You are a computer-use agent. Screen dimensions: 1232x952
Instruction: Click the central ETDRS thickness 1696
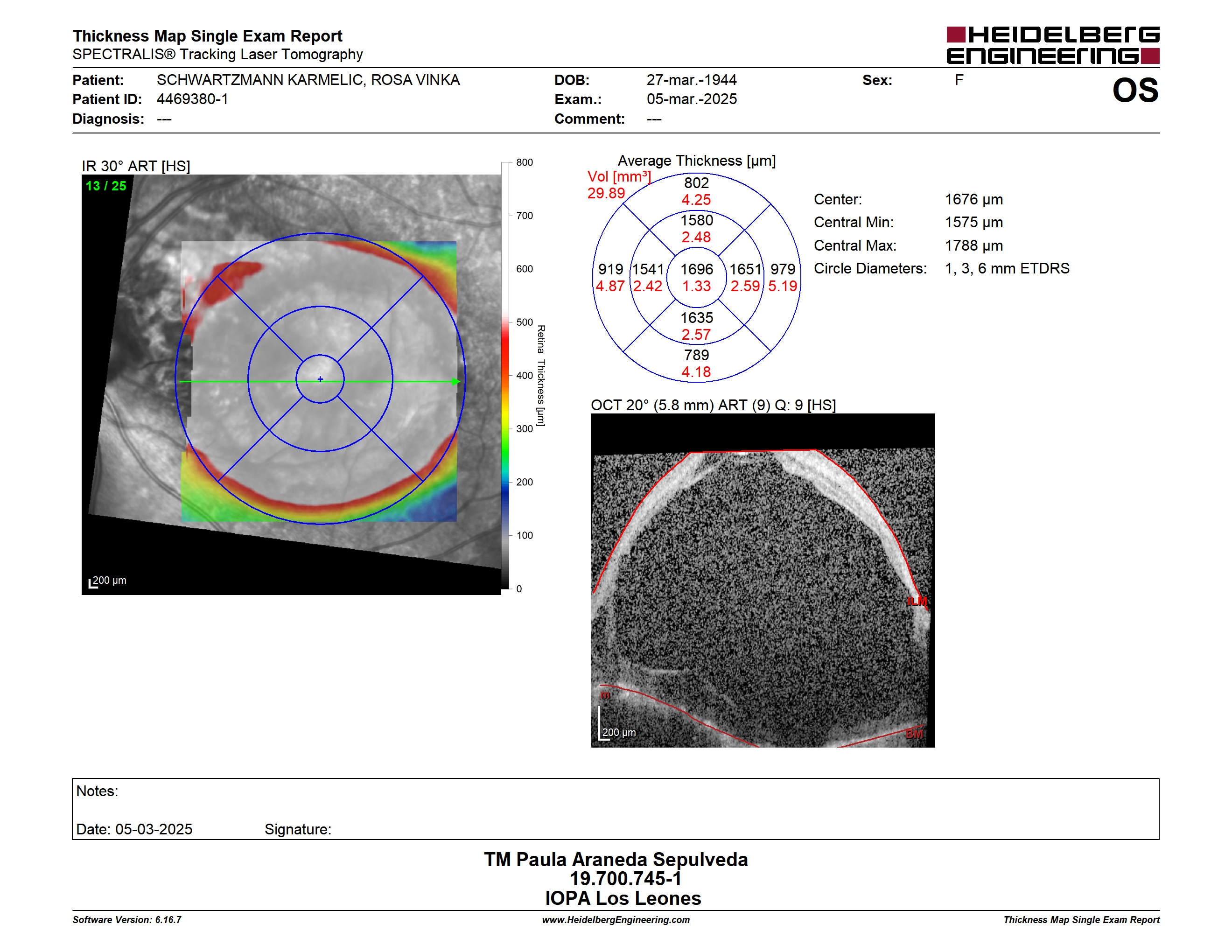[697, 269]
